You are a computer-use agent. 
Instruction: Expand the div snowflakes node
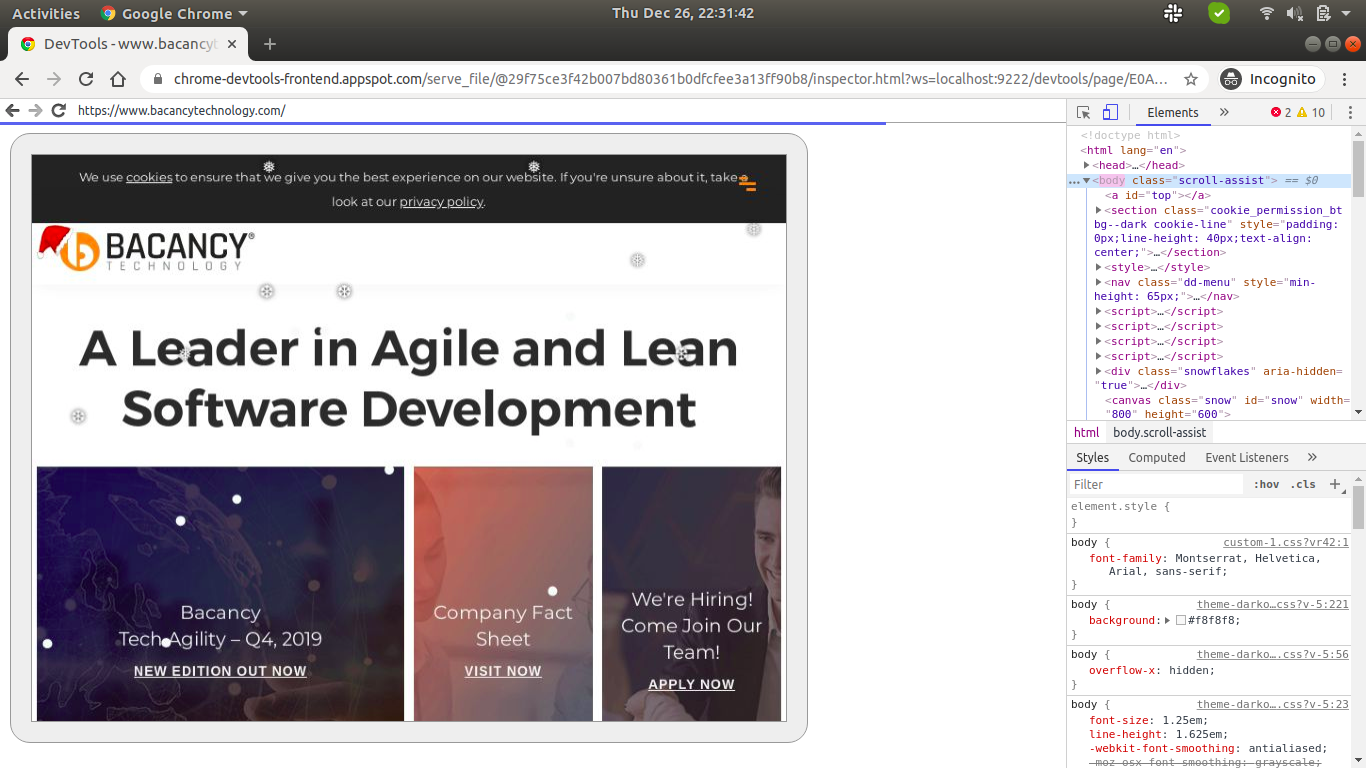[x=1099, y=371]
